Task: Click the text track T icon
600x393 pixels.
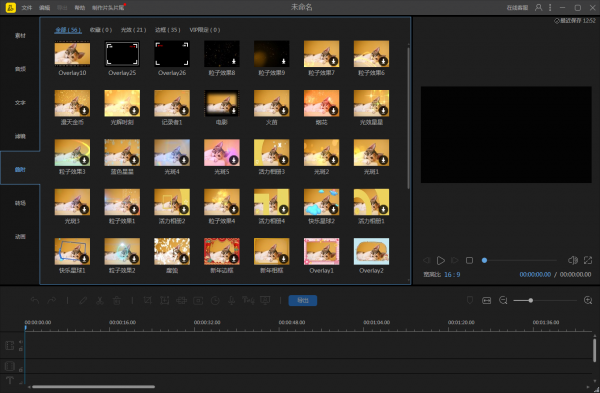Action: pyautogui.click(x=10, y=380)
